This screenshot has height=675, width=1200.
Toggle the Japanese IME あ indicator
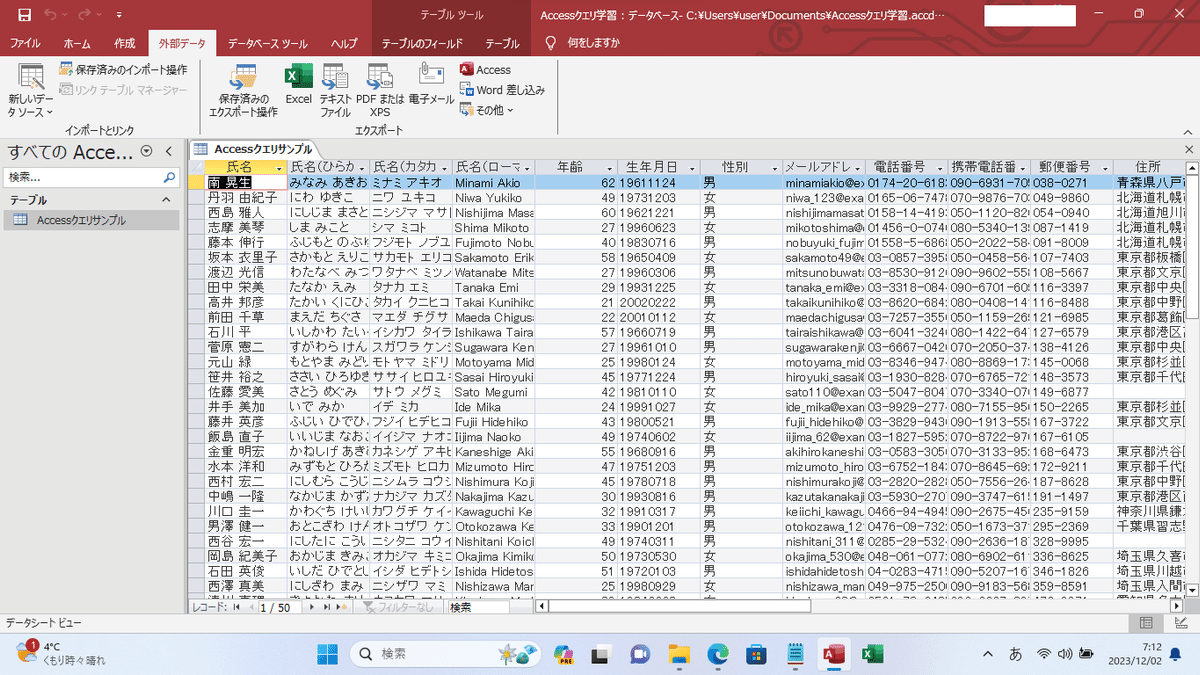pos(1015,654)
